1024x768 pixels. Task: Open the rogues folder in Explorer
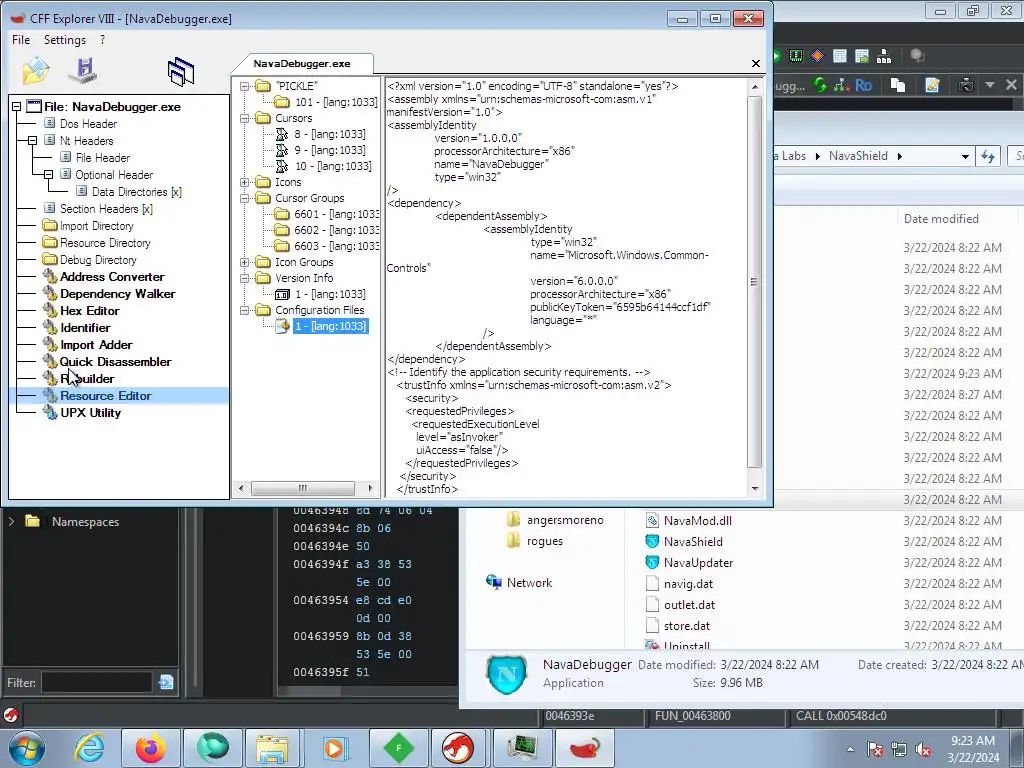(x=544, y=541)
